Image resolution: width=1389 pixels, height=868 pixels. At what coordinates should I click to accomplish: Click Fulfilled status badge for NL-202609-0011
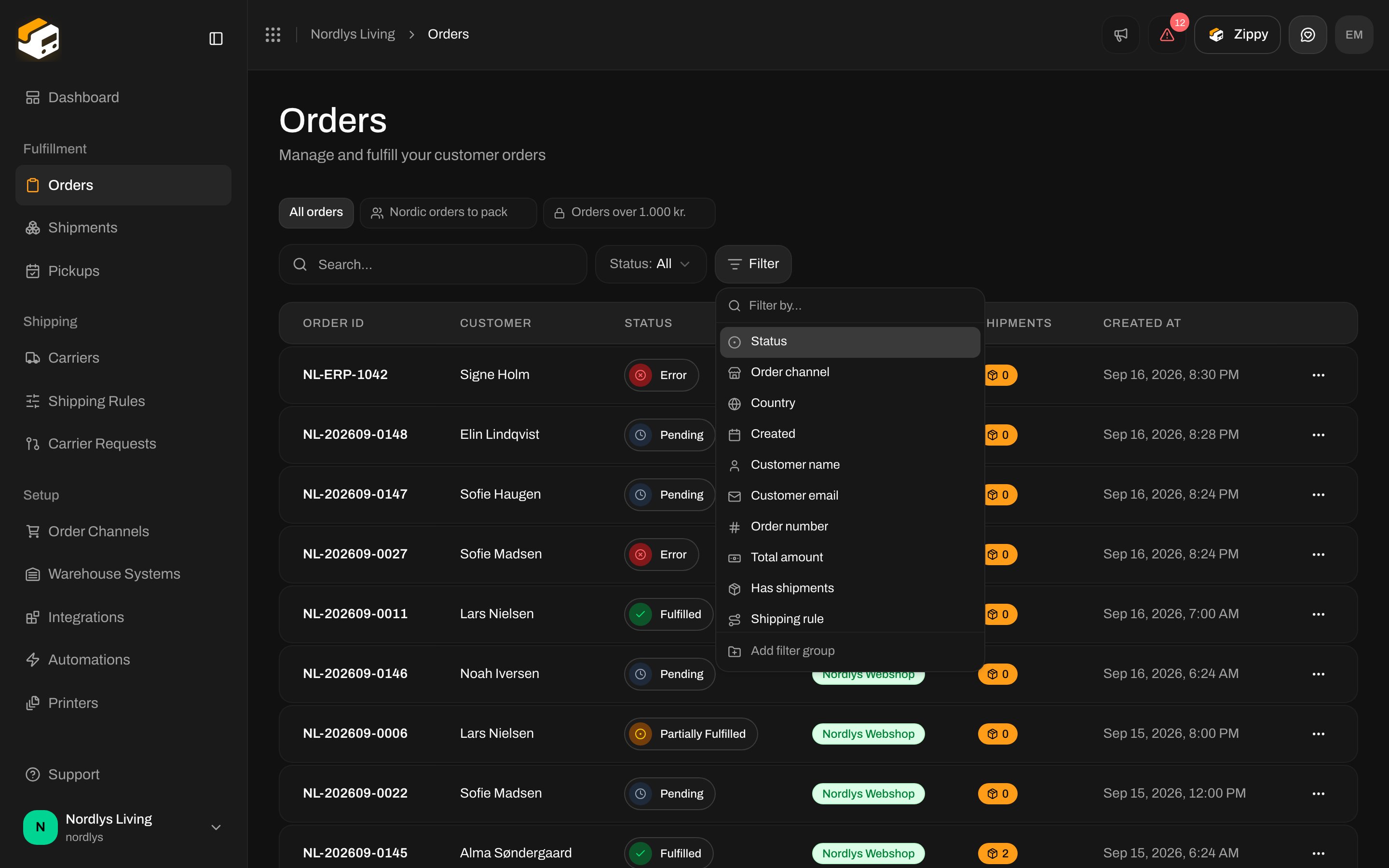668,614
